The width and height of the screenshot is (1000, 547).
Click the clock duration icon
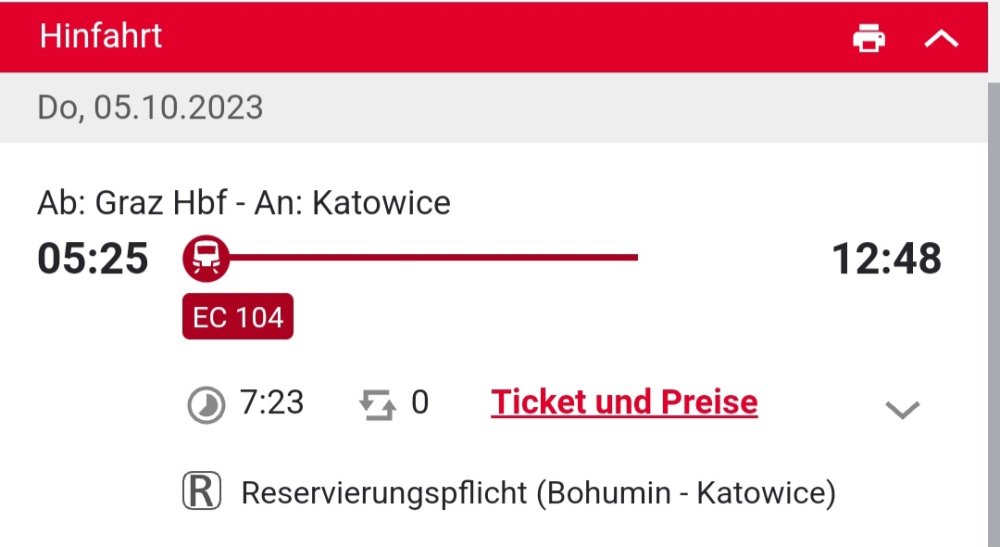point(206,404)
